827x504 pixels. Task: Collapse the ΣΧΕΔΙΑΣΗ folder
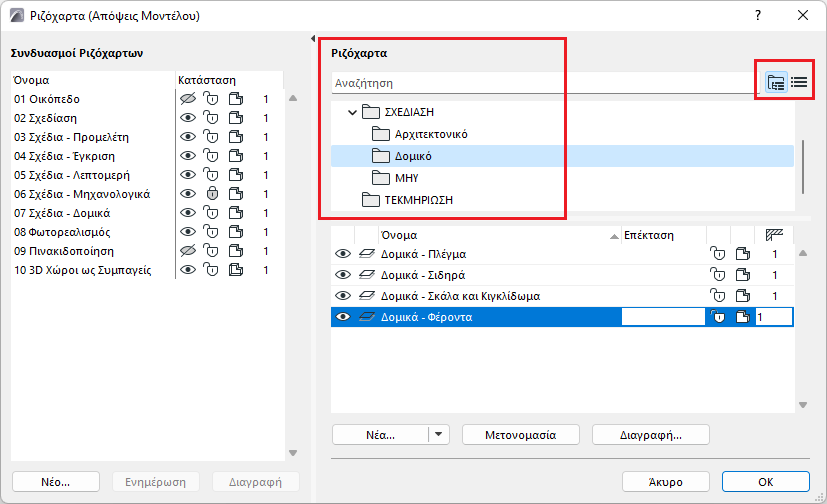pos(352,112)
